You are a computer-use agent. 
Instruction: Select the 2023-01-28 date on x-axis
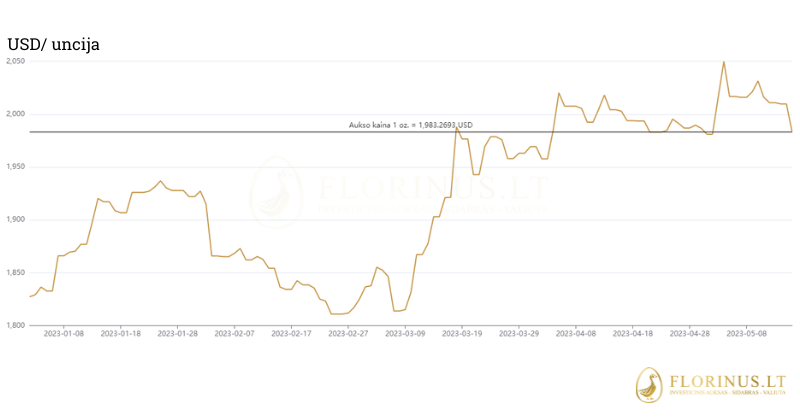coord(179,334)
